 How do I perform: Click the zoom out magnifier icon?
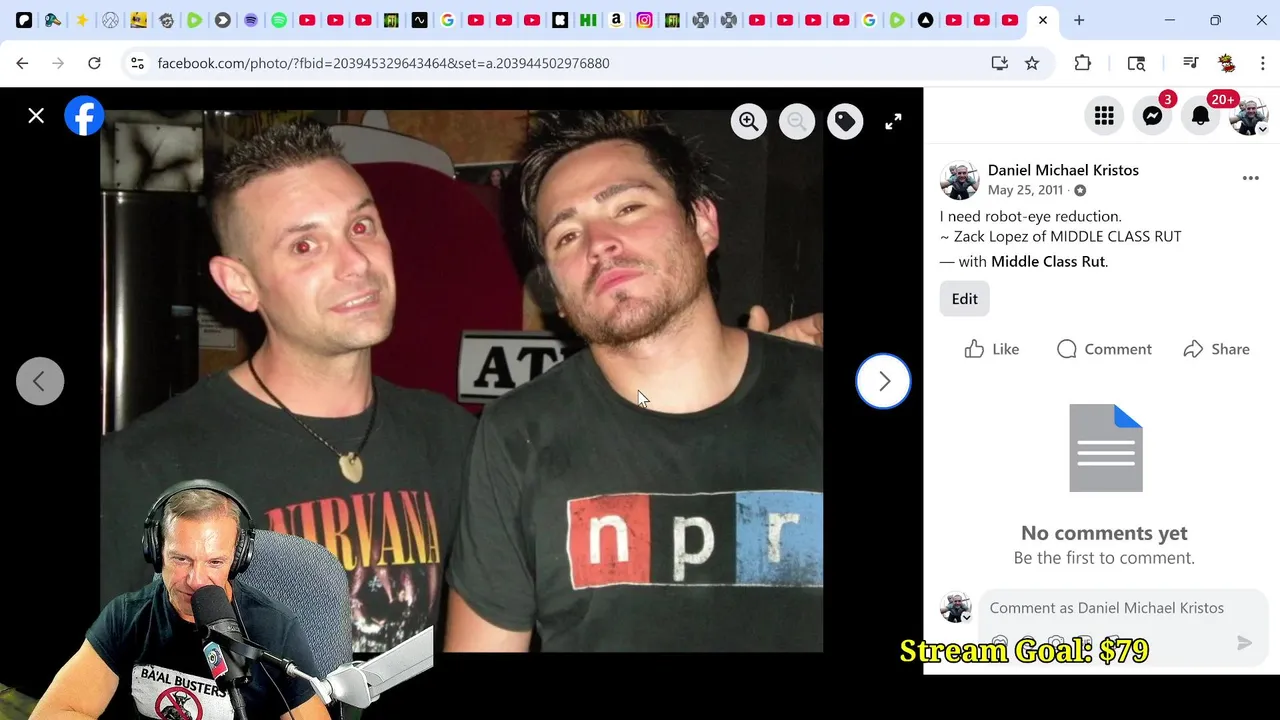pos(797,121)
